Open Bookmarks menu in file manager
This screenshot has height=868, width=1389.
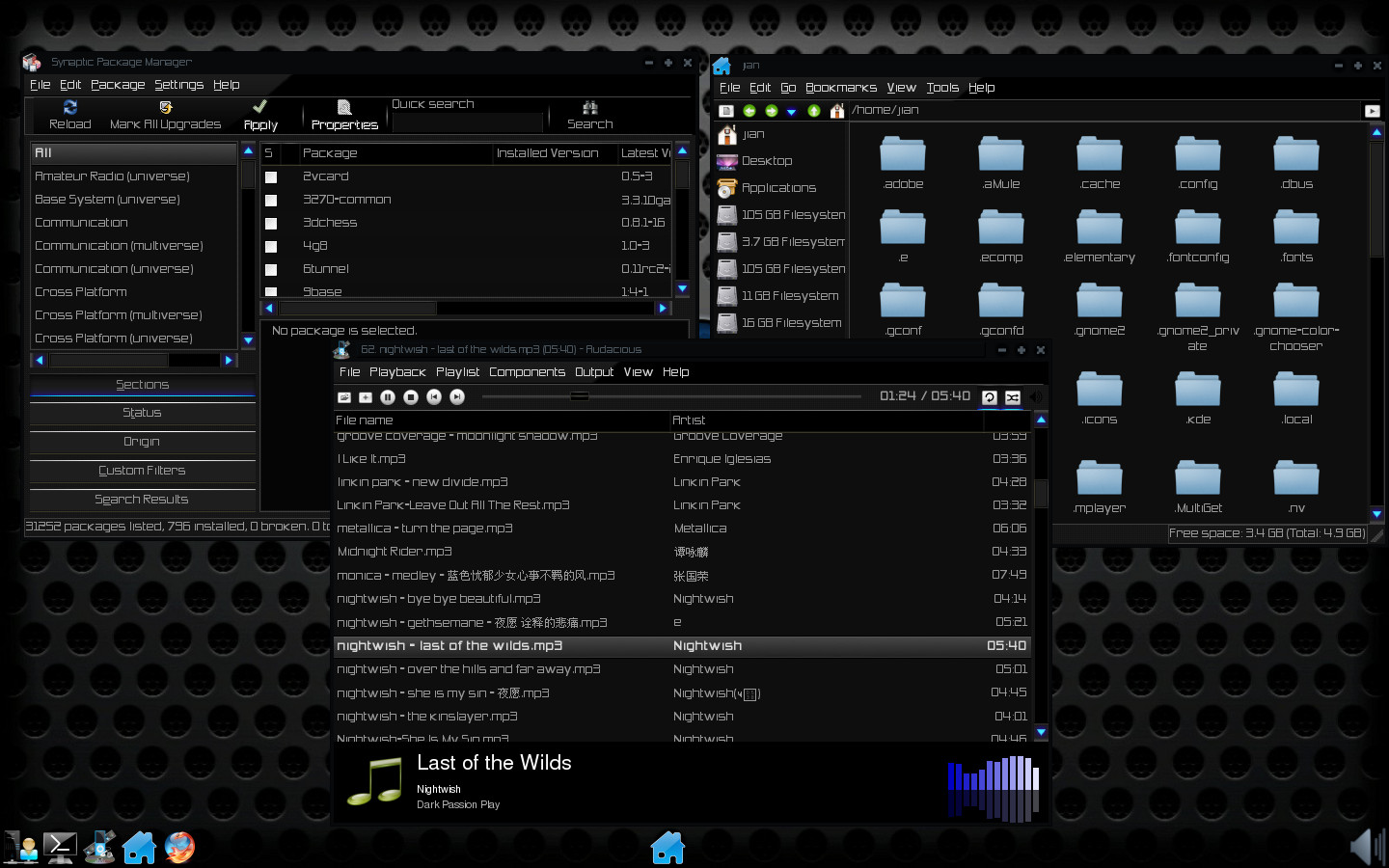point(841,88)
